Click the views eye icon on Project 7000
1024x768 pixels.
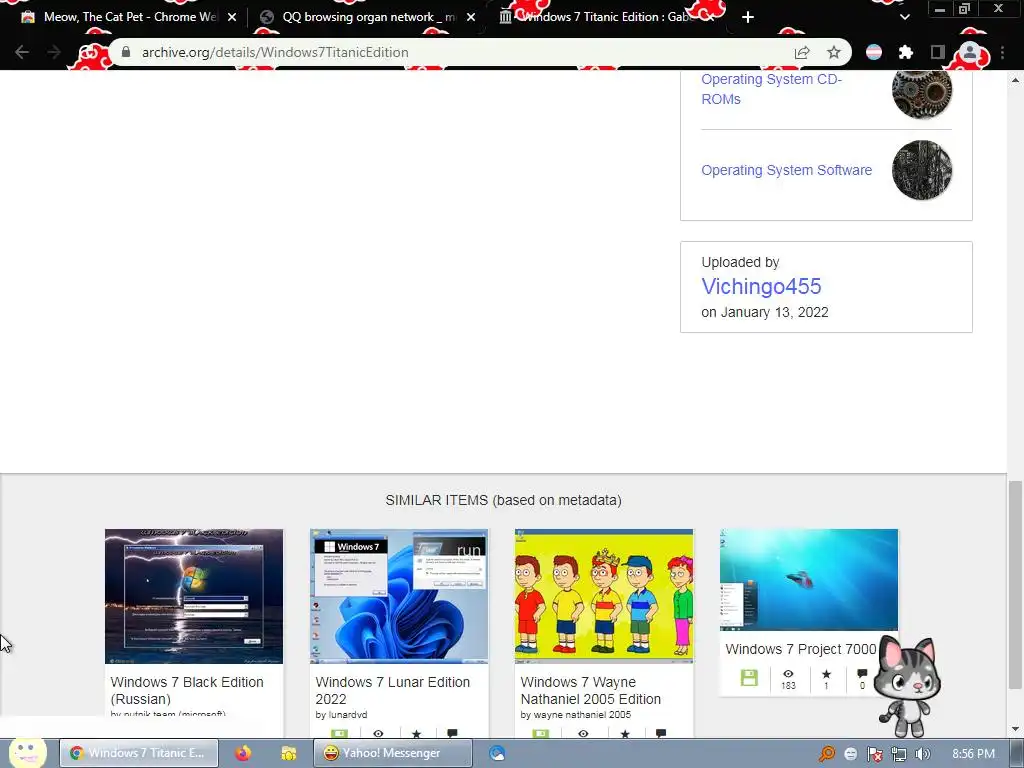(788, 673)
